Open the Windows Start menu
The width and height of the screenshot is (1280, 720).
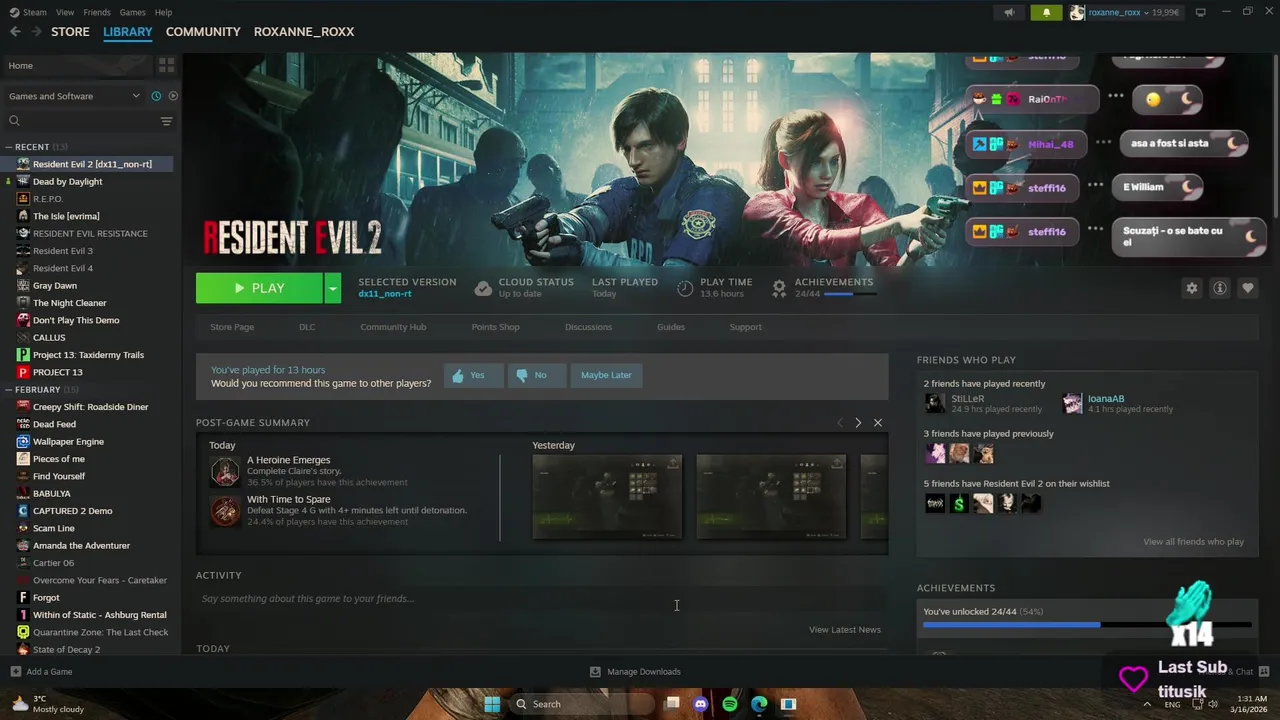point(492,704)
